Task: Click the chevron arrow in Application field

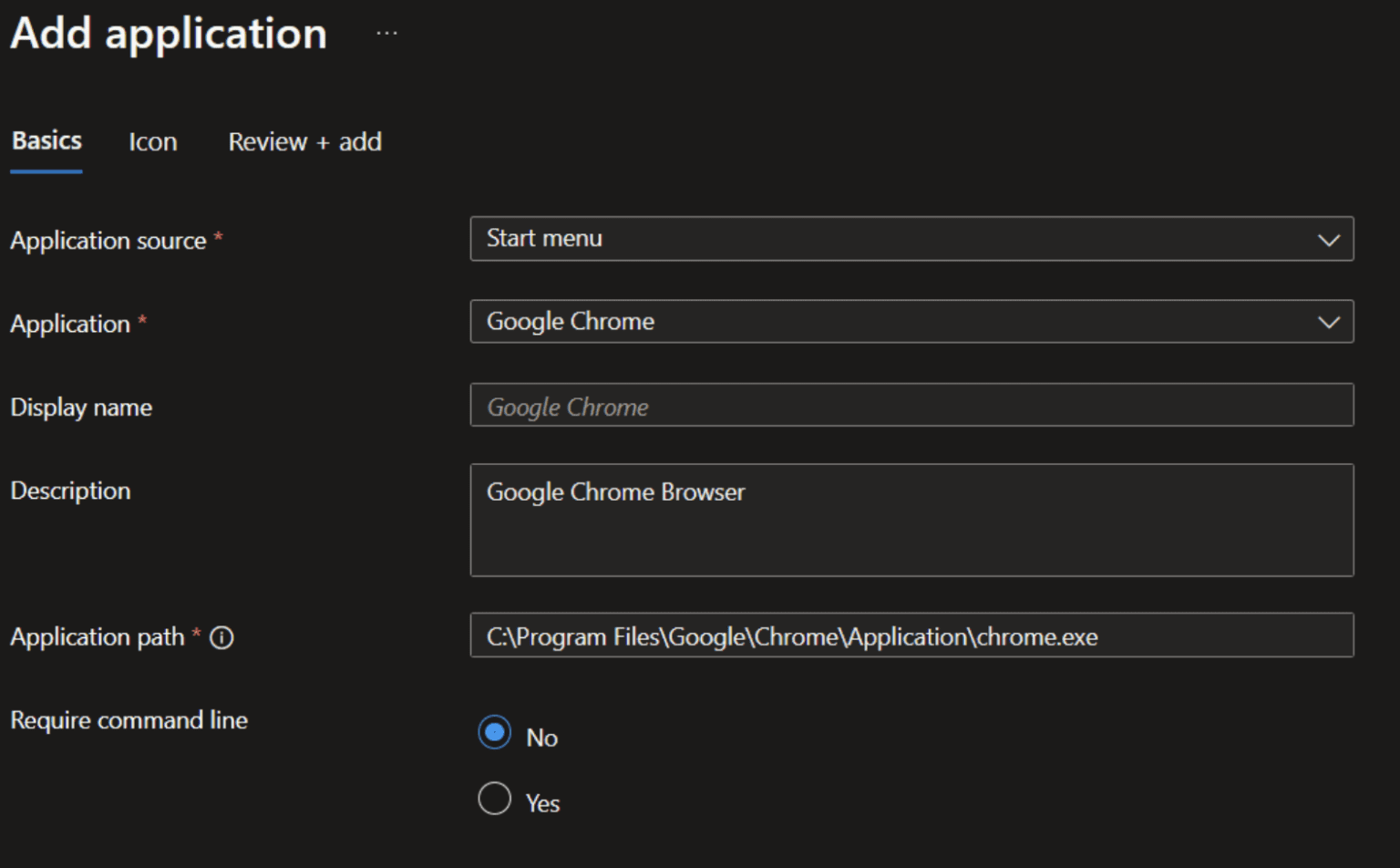Action: tap(1328, 322)
